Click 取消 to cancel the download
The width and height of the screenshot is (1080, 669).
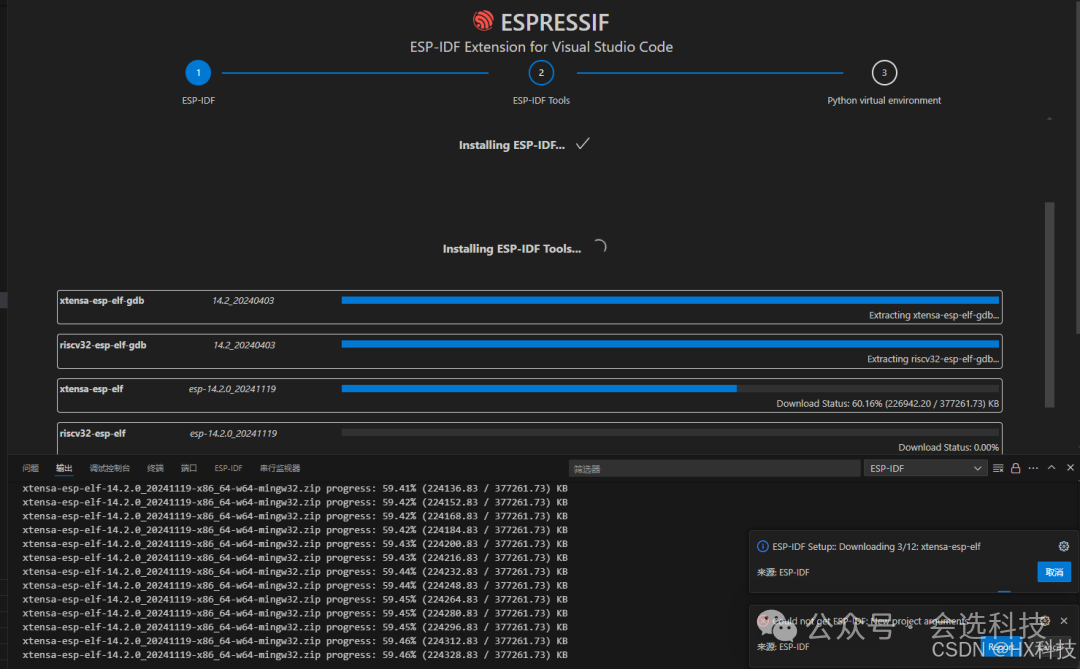pyautogui.click(x=1054, y=572)
